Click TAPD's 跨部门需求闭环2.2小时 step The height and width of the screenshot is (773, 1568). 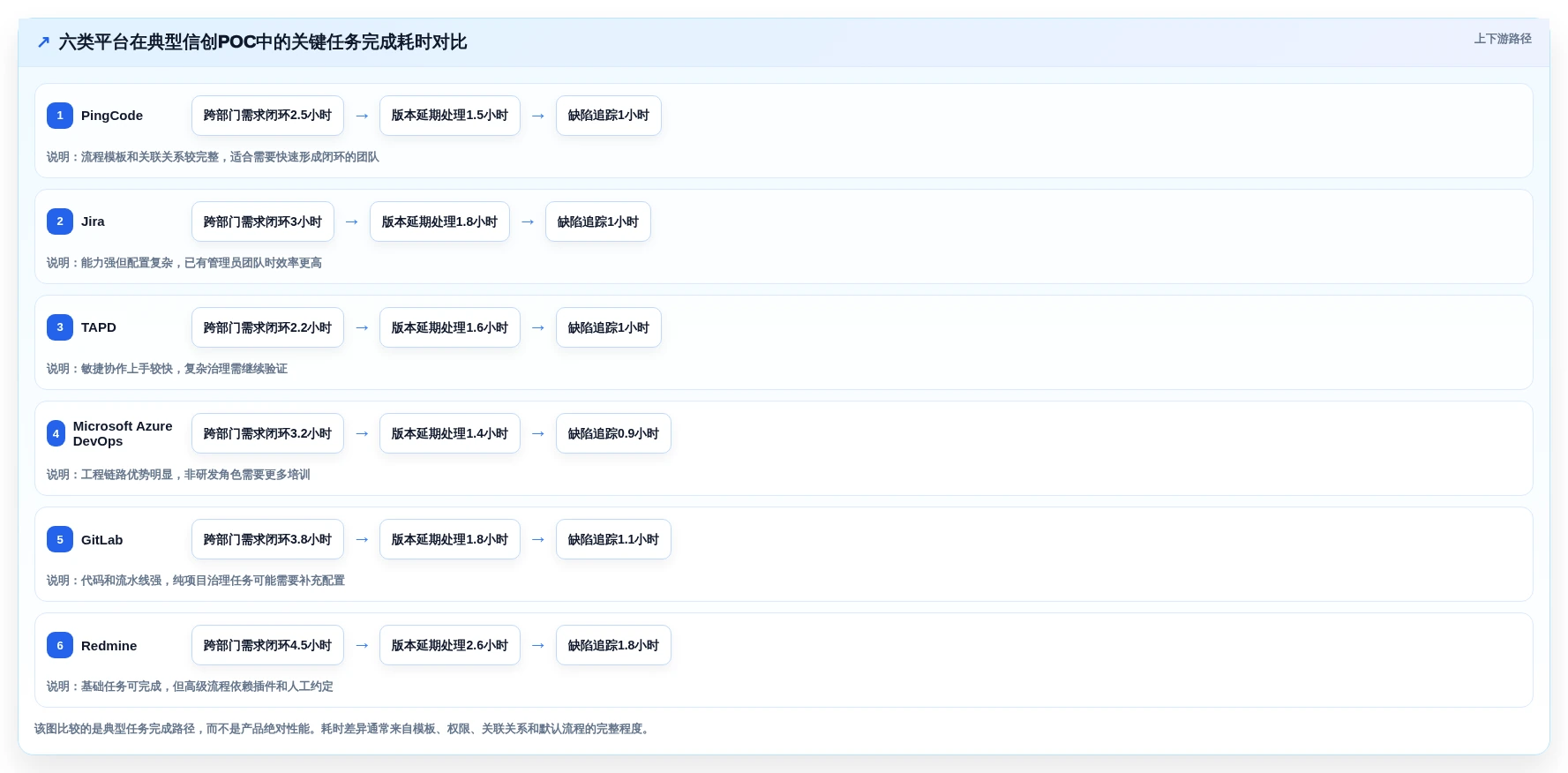point(267,327)
